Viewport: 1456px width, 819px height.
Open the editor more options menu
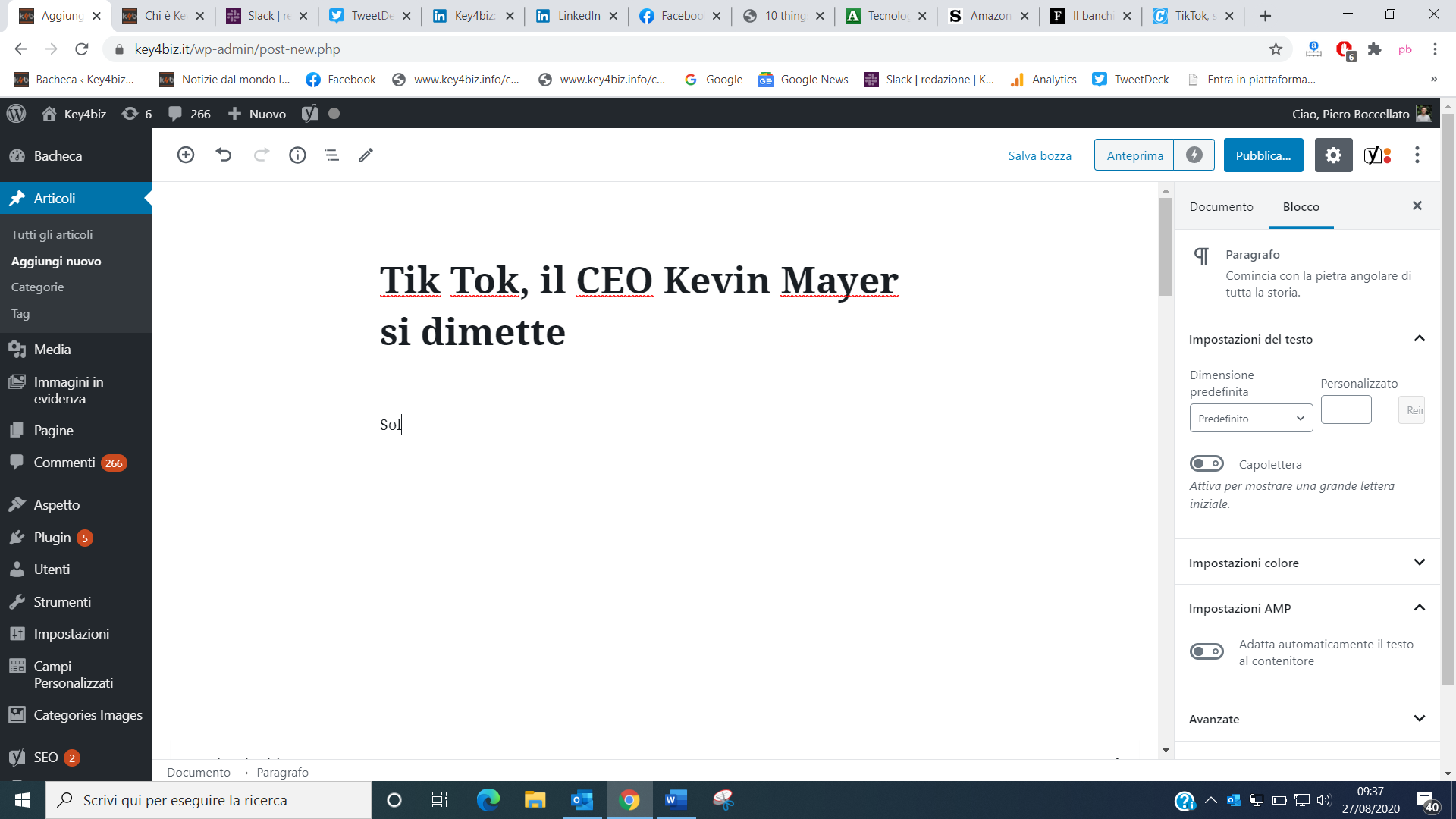[x=1417, y=155]
